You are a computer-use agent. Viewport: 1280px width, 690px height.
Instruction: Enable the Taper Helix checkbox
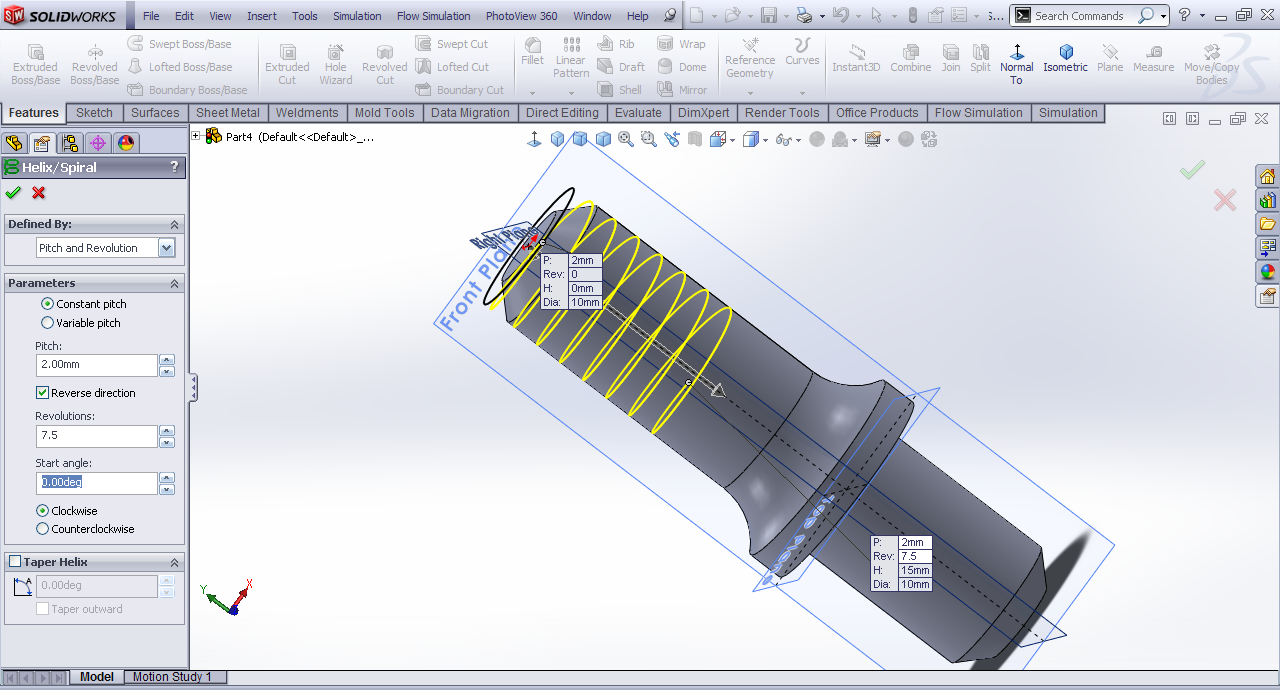coord(14,562)
